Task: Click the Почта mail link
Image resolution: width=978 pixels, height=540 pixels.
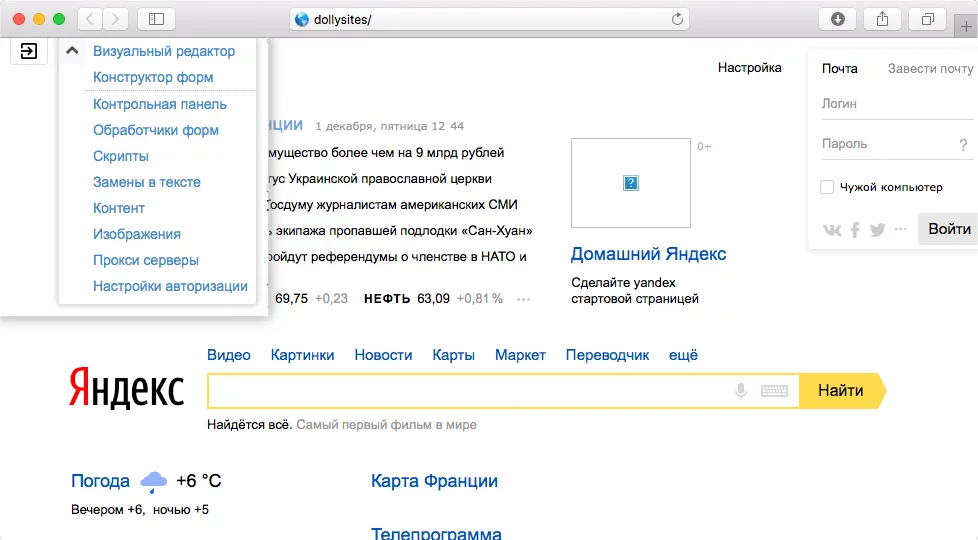Action: click(840, 69)
